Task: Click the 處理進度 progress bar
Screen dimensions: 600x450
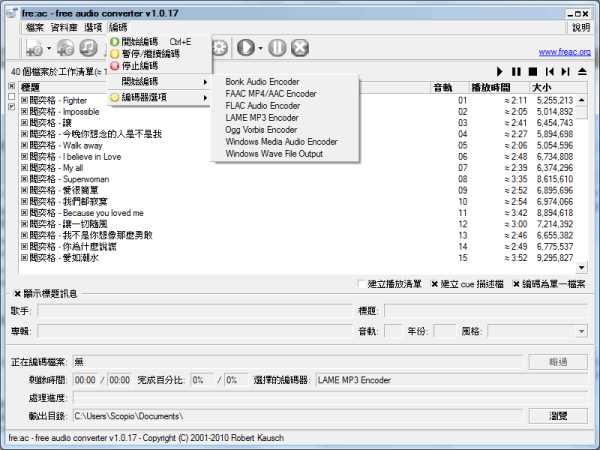Action: click(x=330, y=398)
